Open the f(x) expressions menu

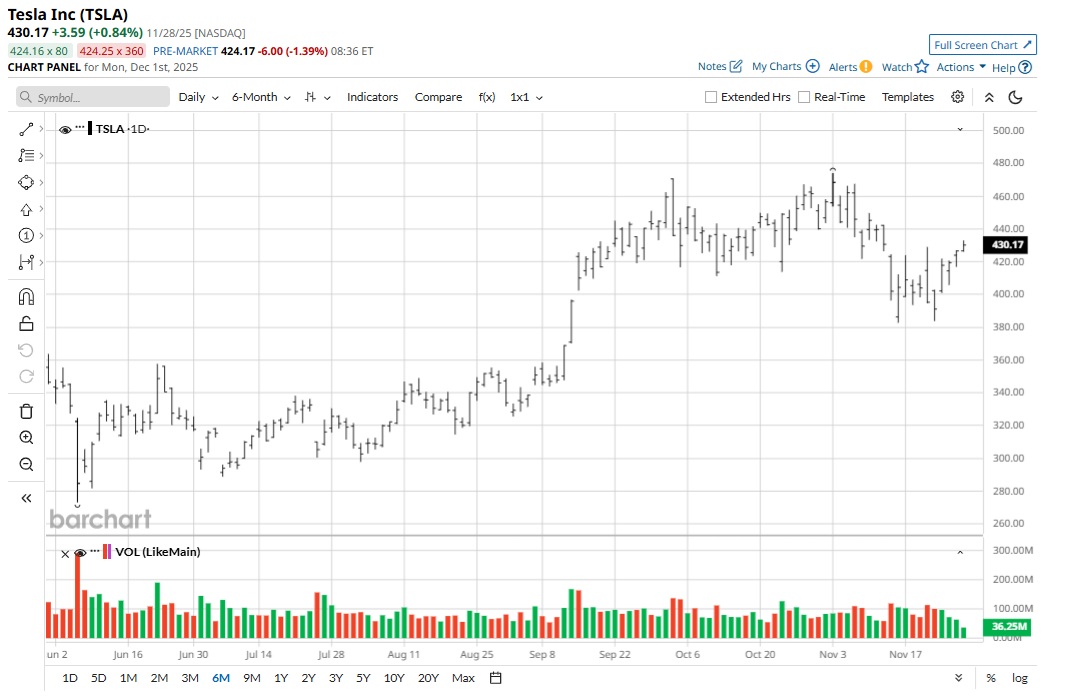click(486, 97)
